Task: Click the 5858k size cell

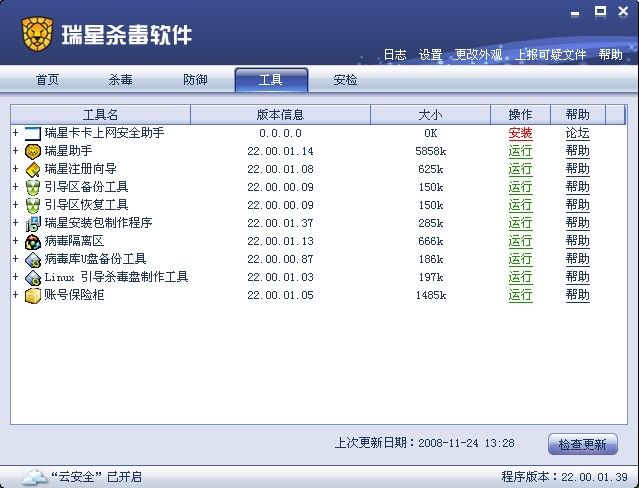Action: click(431, 151)
